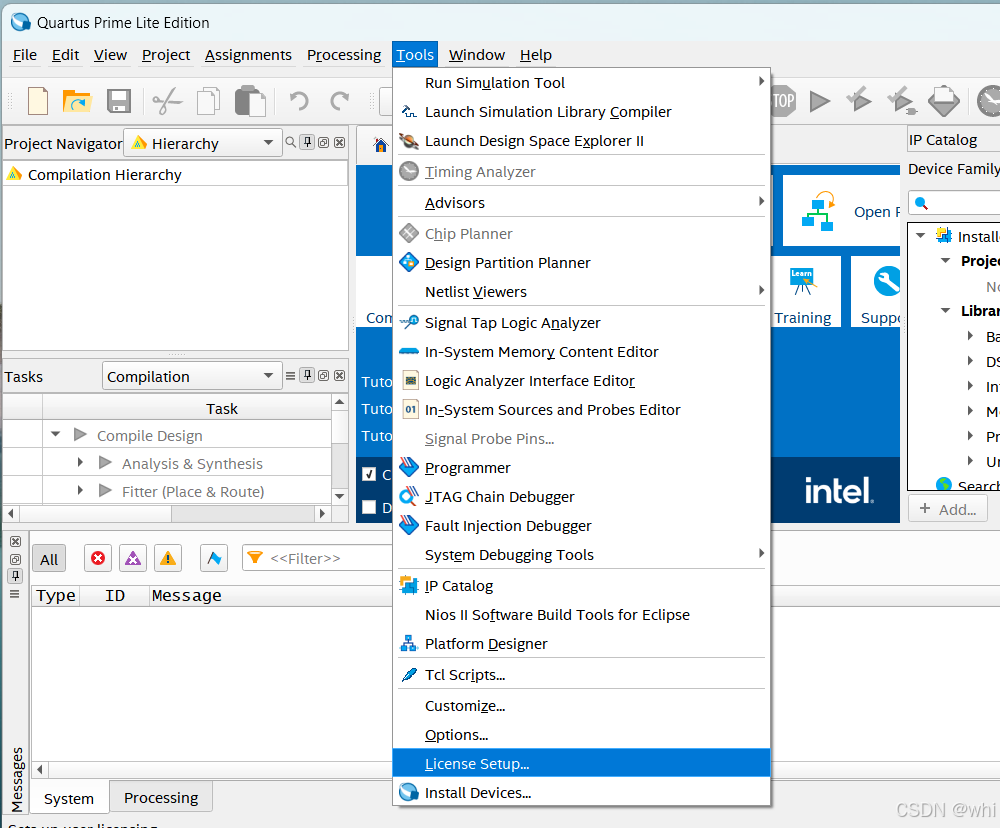Switch to the Processing messages tab
Viewport: 1000px width, 828px height.
point(161,797)
